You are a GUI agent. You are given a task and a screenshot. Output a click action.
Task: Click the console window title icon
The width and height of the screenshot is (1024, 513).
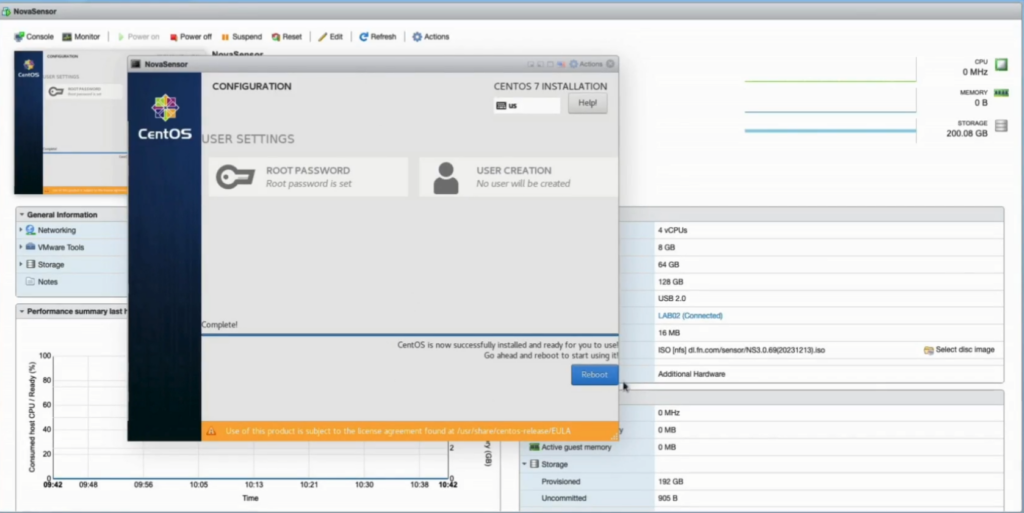tap(136, 64)
